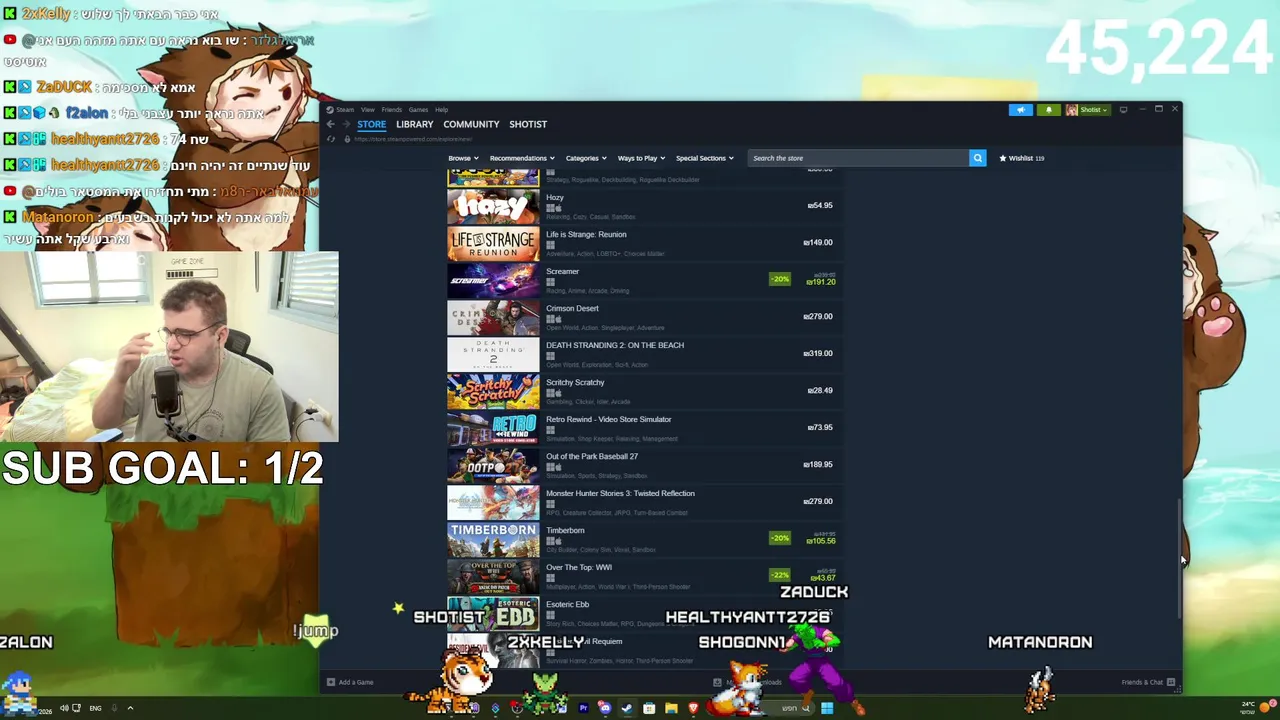1280x720 pixels.
Task: Reload the store page with refresh icon
Action: coord(331,139)
